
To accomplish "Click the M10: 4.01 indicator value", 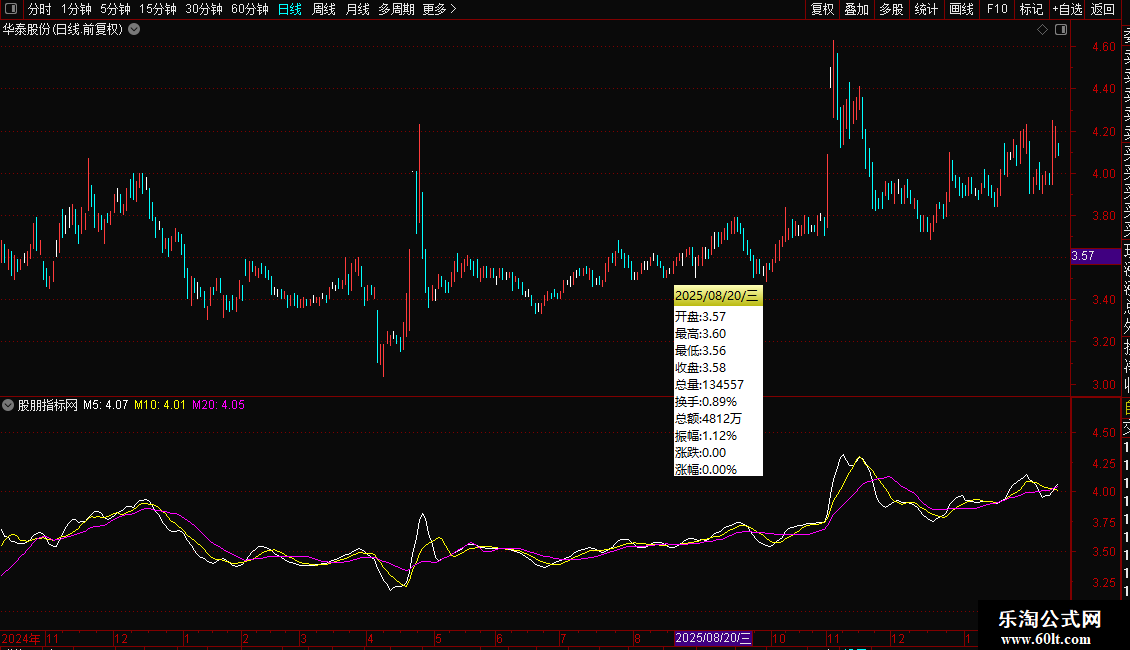I will click(x=160, y=405).
